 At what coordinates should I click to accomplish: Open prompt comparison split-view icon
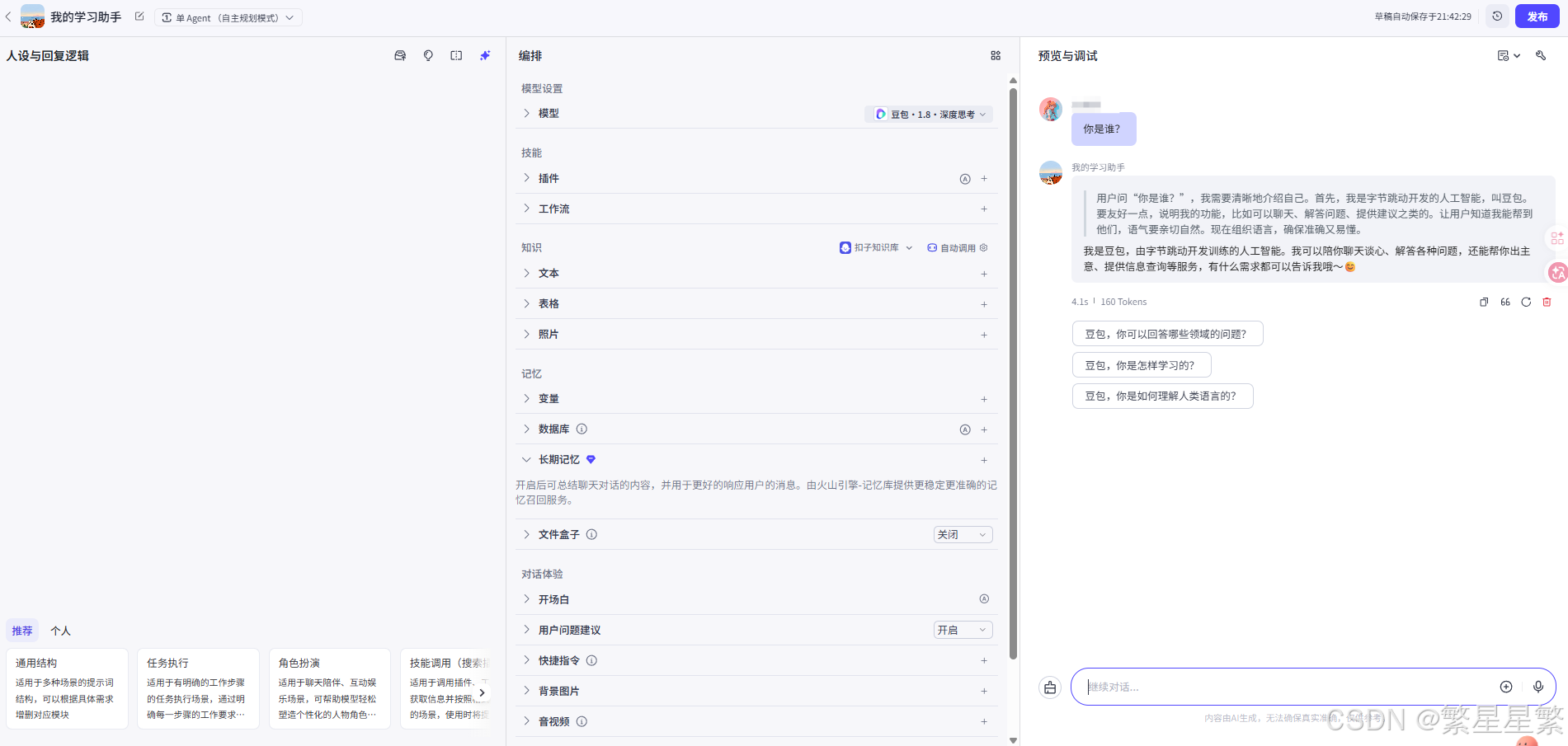coord(456,55)
